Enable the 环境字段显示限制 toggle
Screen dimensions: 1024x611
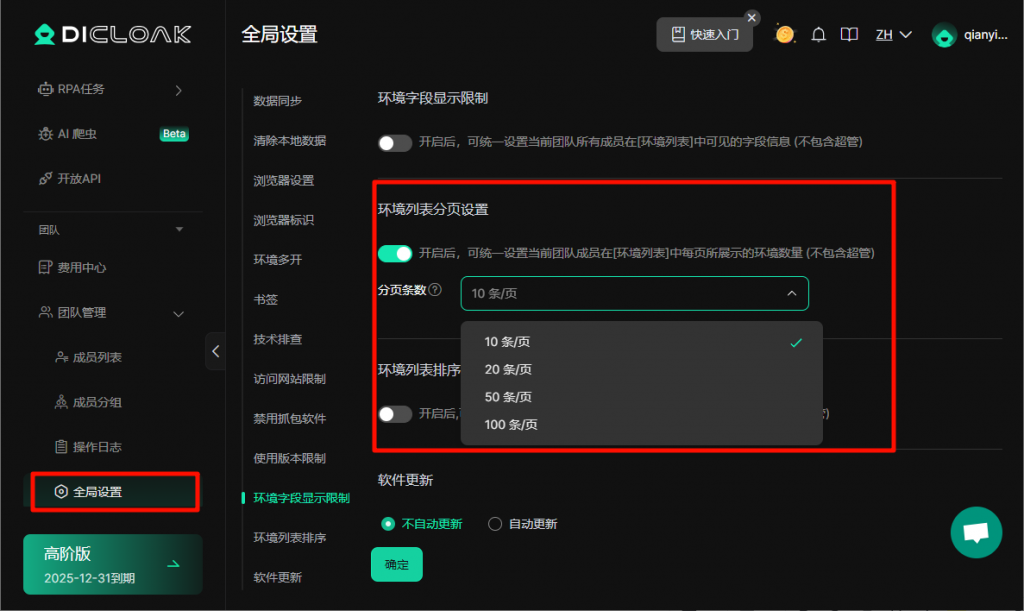point(395,142)
